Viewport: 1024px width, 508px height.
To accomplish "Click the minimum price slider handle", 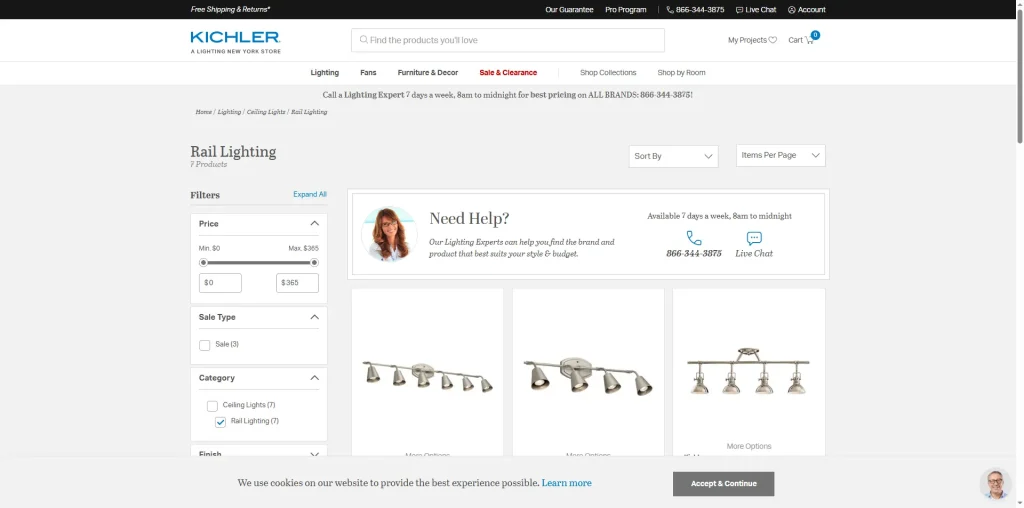I will coord(203,262).
